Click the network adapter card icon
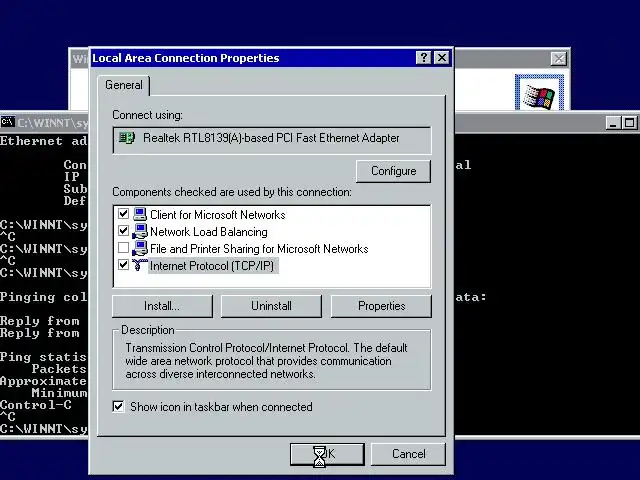 coord(126,138)
